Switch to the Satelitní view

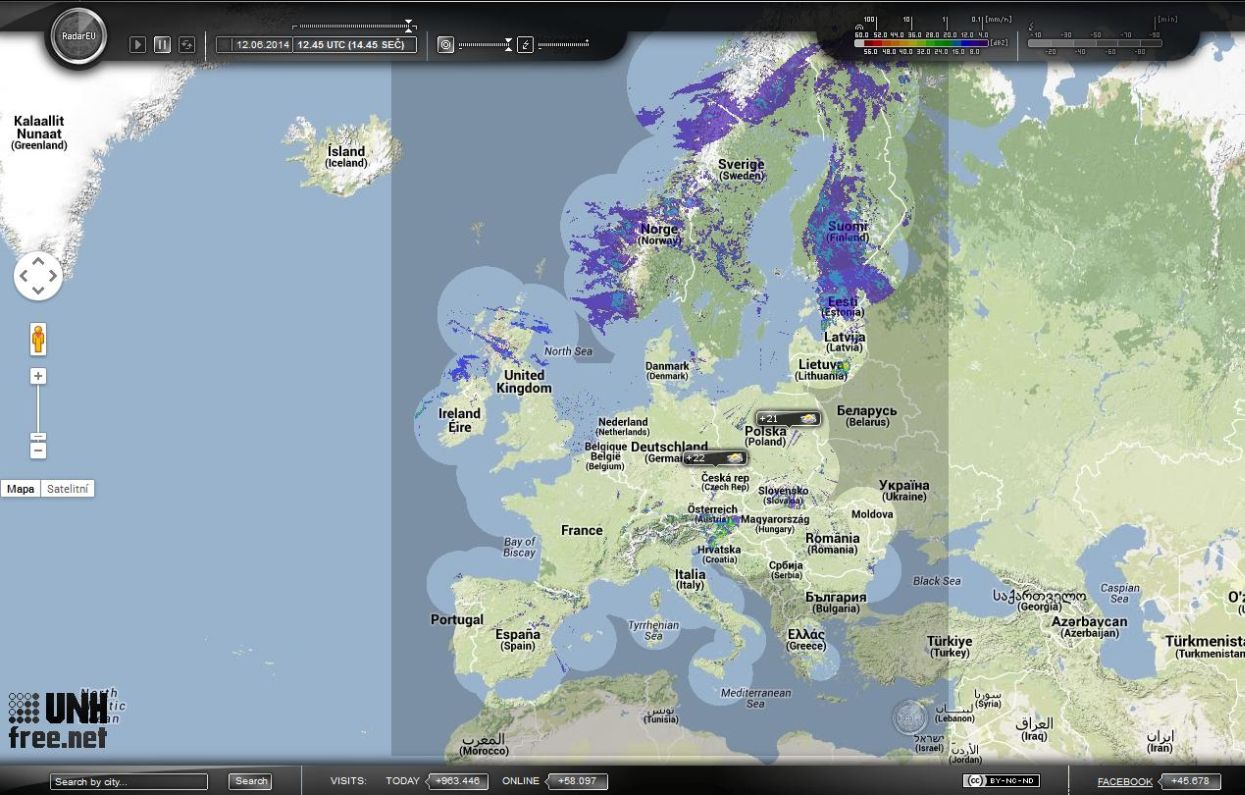coord(68,489)
